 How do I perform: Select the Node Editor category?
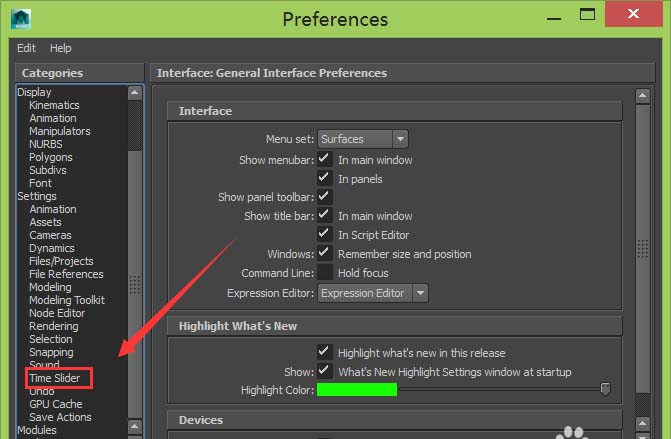click(57, 313)
